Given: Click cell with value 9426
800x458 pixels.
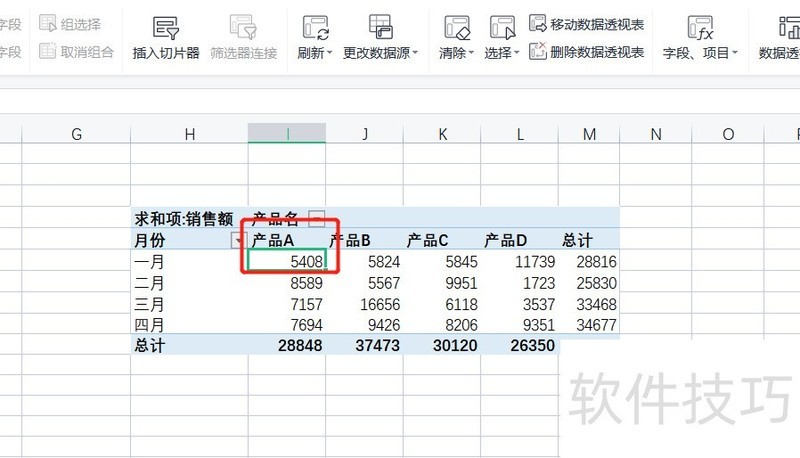Looking at the screenshot, I should (364, 325).
